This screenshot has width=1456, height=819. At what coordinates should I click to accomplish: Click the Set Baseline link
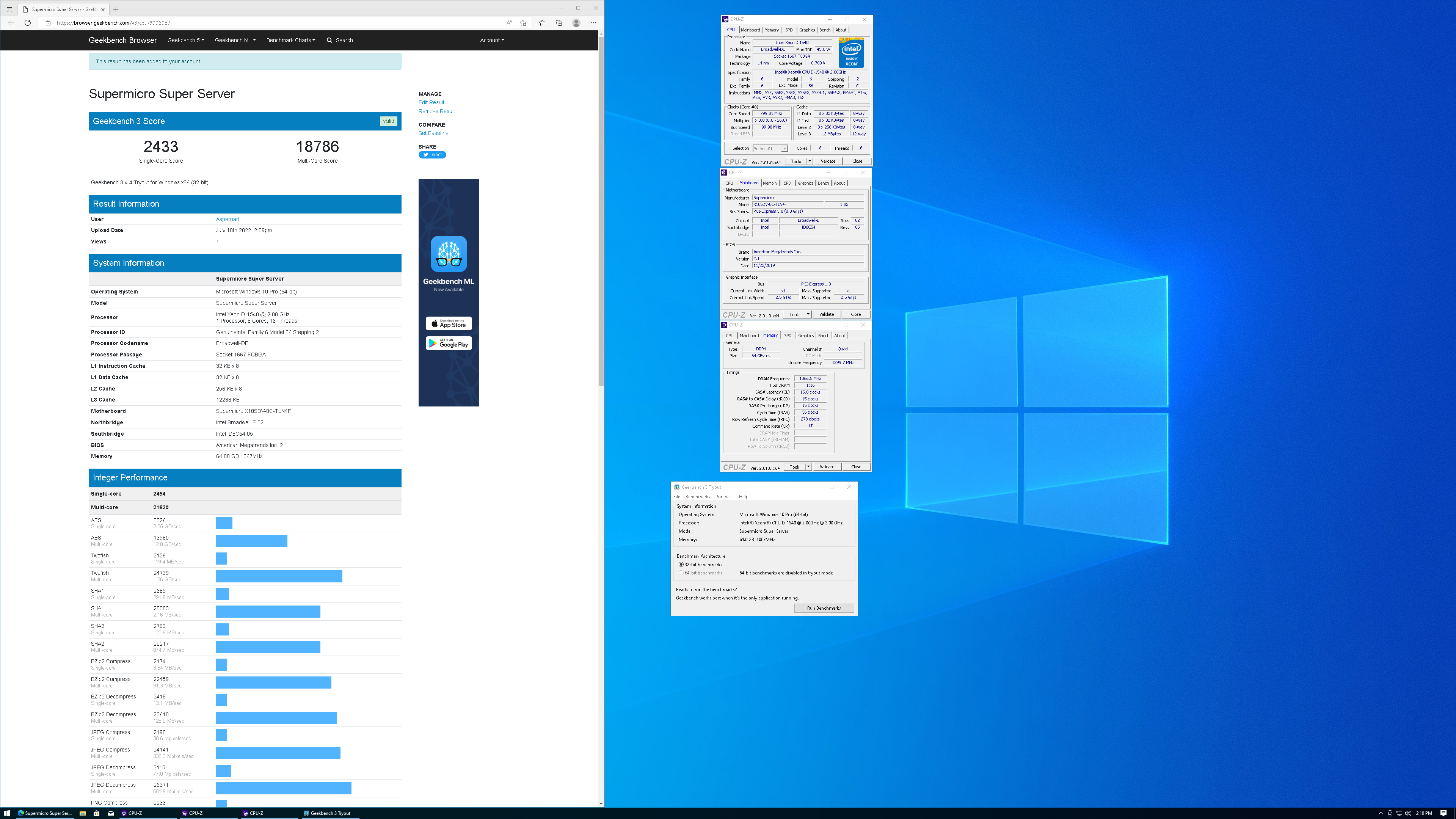point(433,133)
